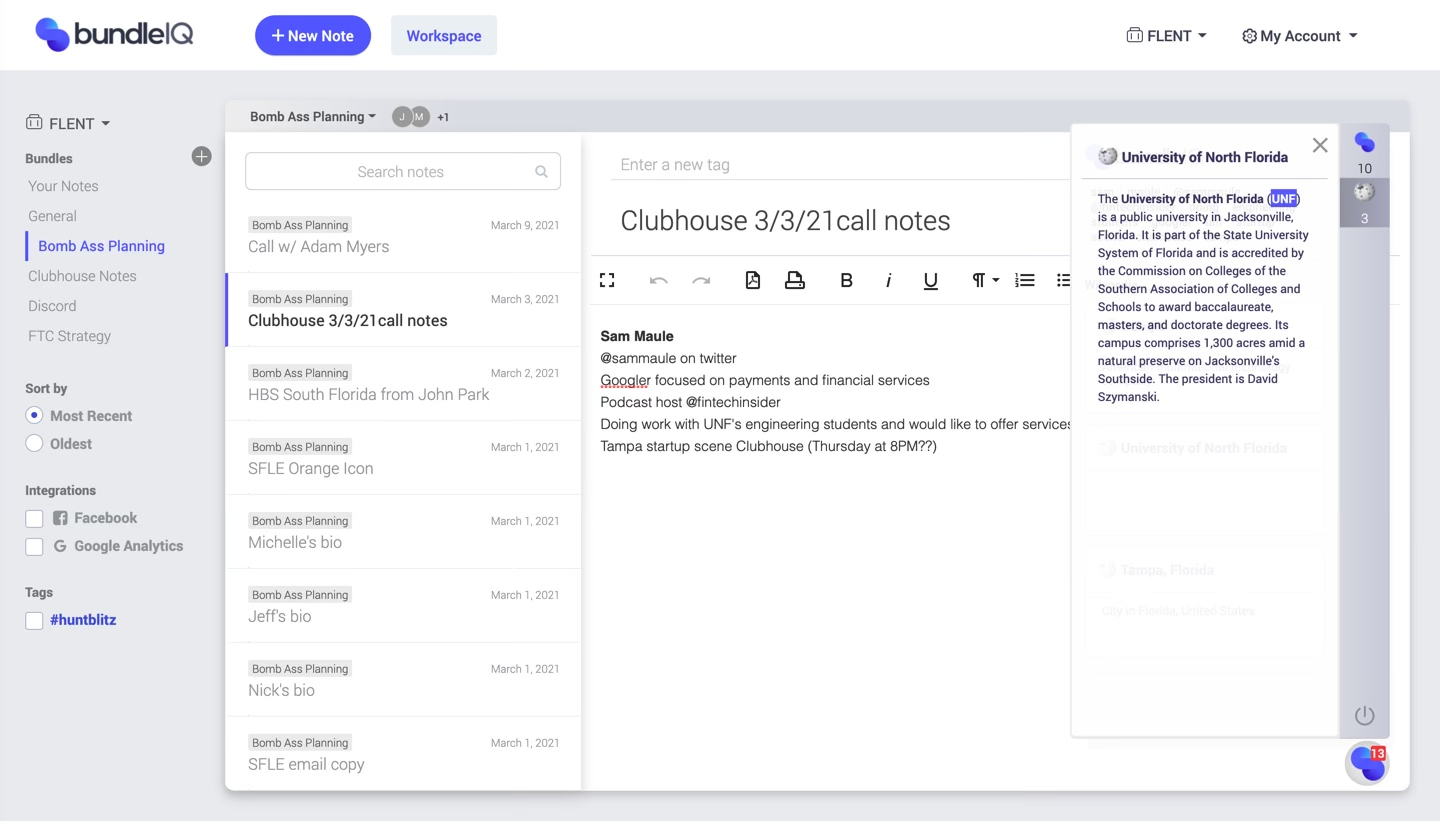This screenshot has width=1440, height=821.
Task: Open Wikipedia results icon showing 3
Action: click(1364, 202)
